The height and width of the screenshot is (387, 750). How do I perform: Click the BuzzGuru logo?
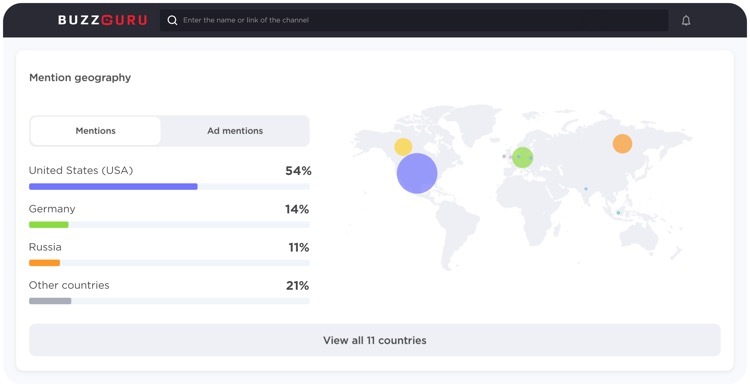pos(102,20)
